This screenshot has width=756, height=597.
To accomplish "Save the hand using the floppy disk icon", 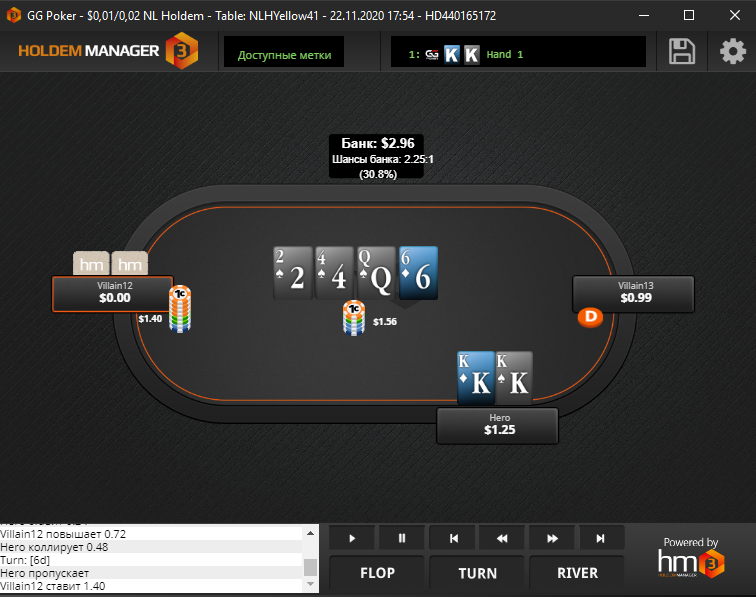I will (682, 52).
